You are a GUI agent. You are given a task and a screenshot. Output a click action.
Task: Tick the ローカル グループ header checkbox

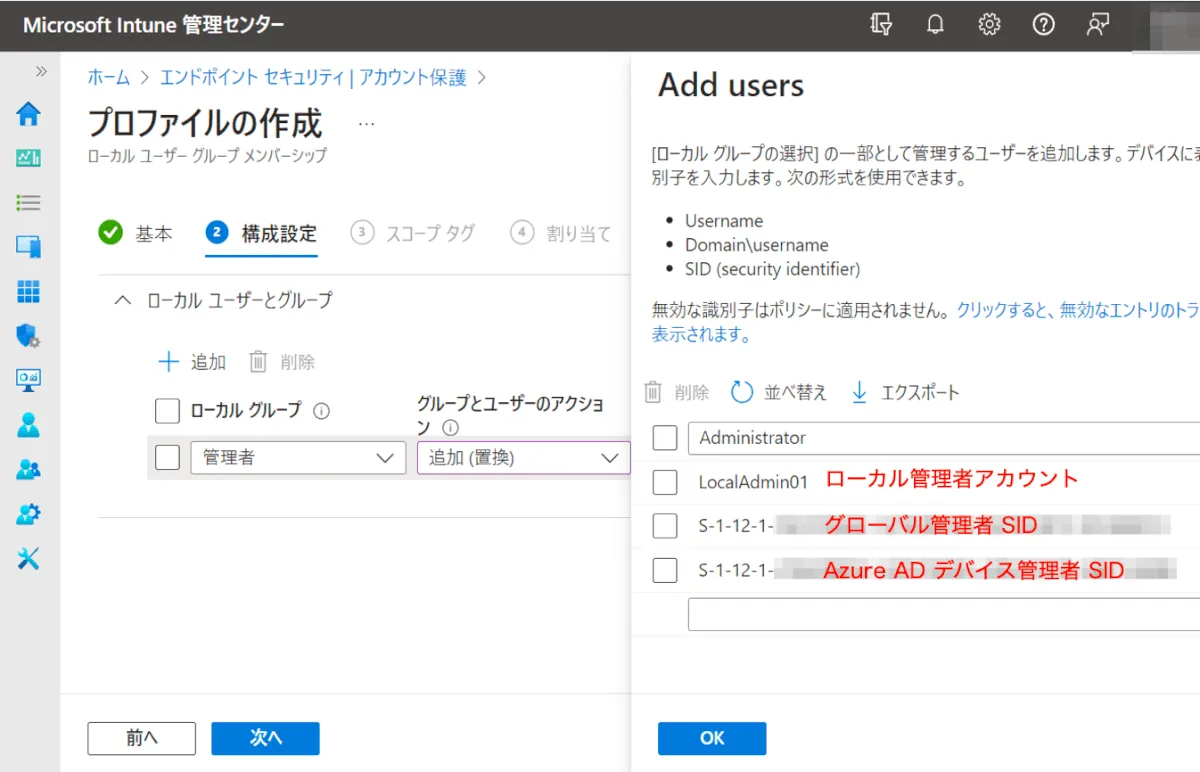(168, 410)
